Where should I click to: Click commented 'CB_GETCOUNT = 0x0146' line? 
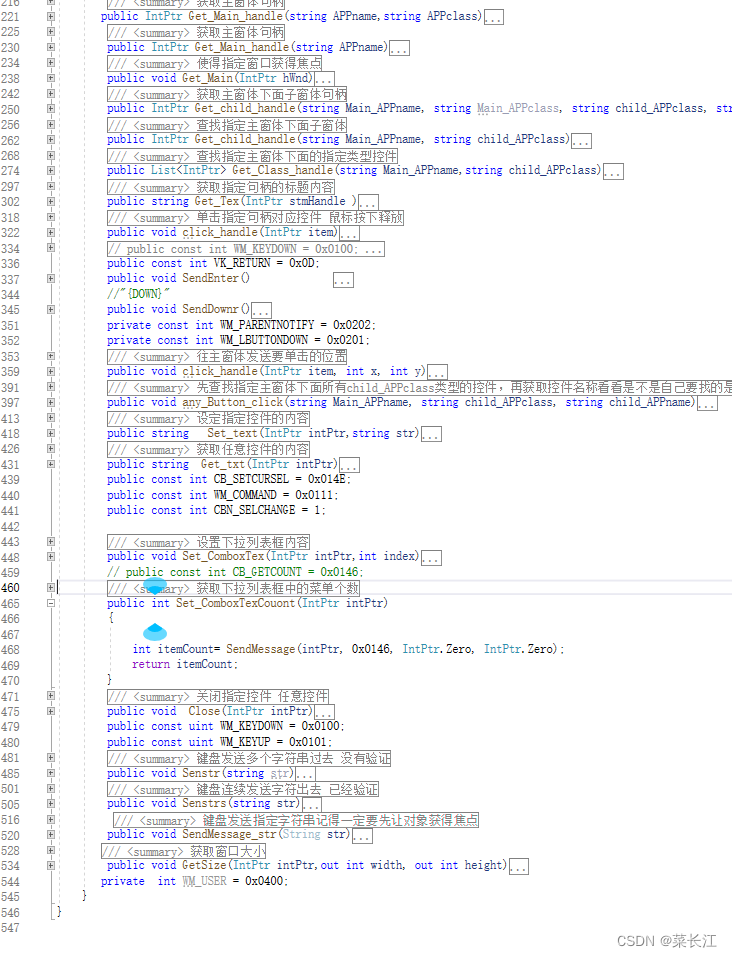pos(235,572)
